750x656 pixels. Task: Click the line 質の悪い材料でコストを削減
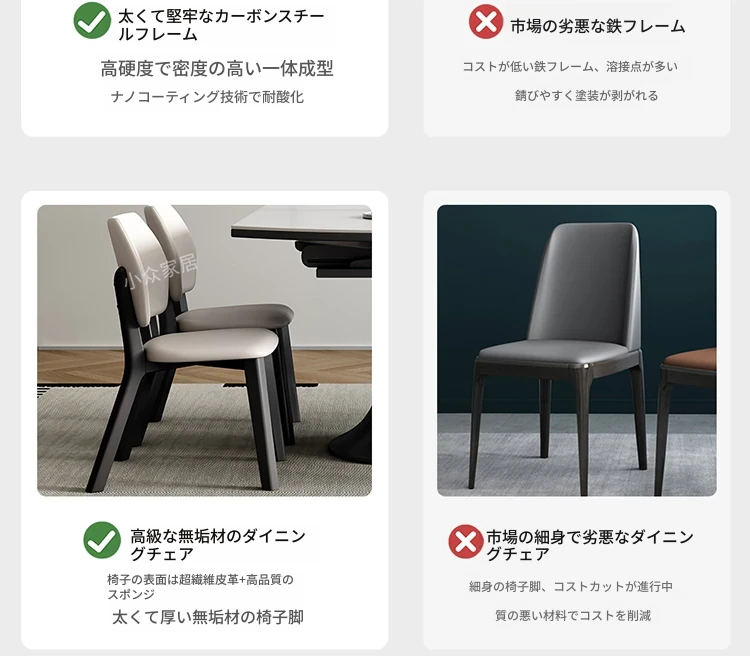[573, 615]
